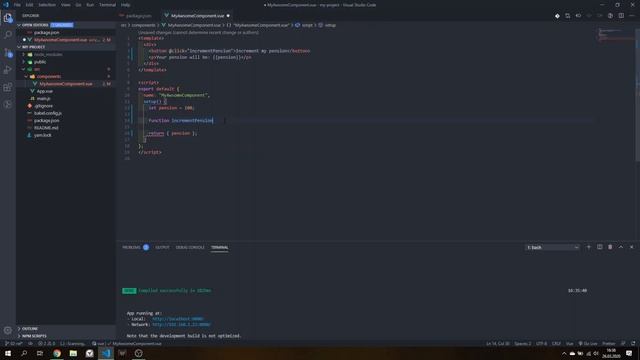
Task: Add a new terminal with plus icon
Action: click(589, 247)
